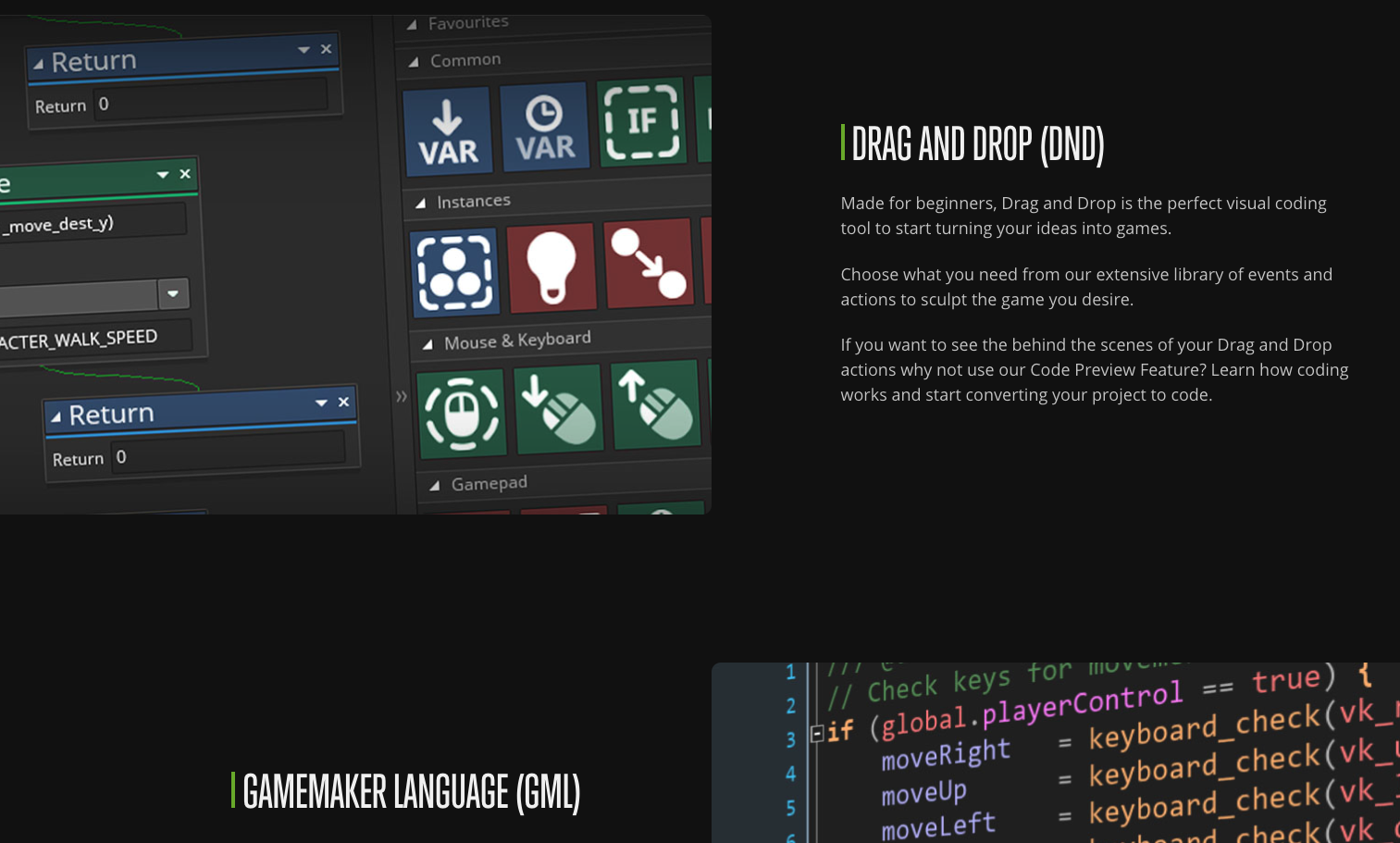Image resolution: width=1400 pixels, height=843 pixels.
Task: Select the green mouse check icon
Action: (x=462, y=414)
